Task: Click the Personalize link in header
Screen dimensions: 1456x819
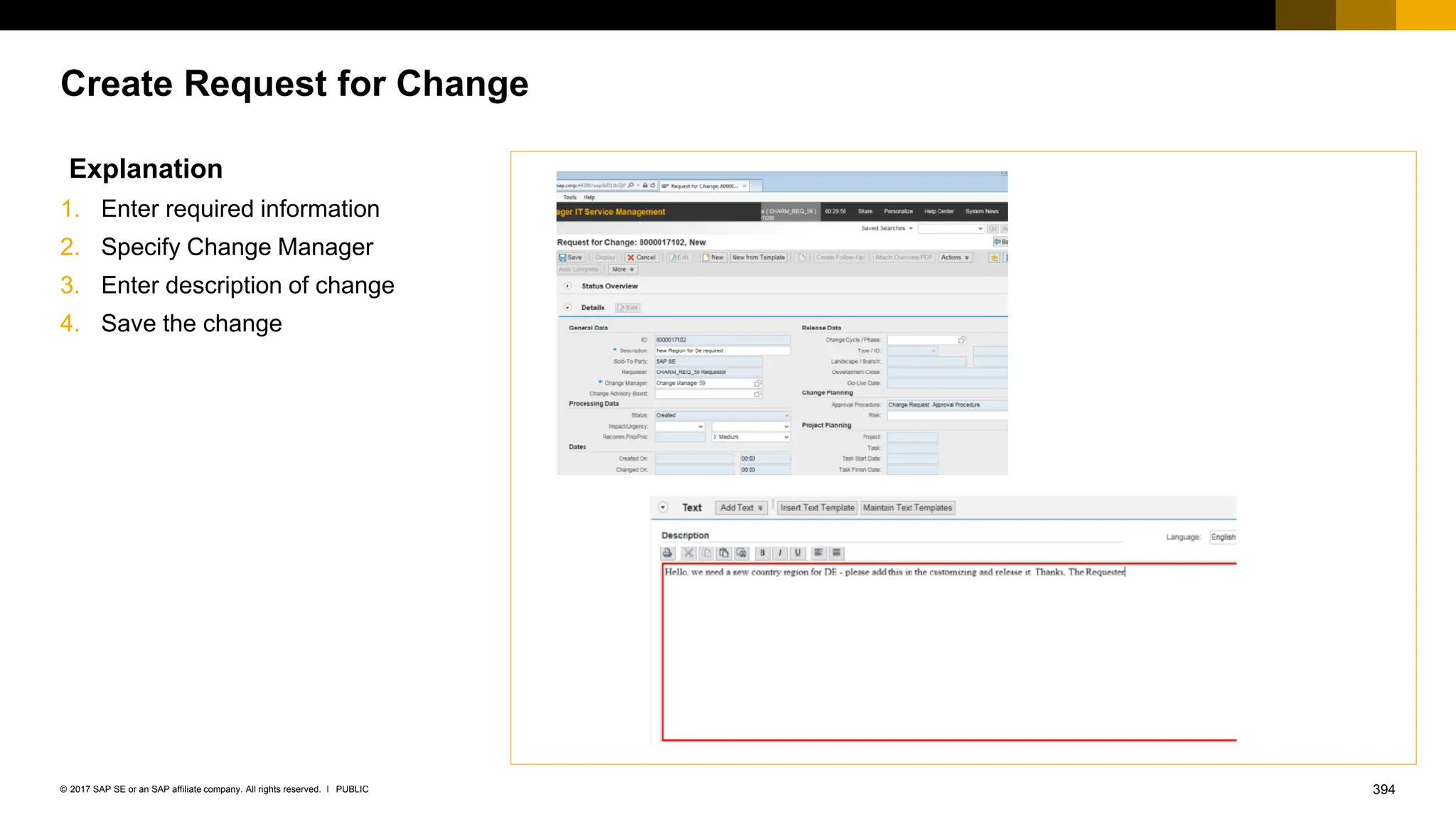Action: (898, 211)
